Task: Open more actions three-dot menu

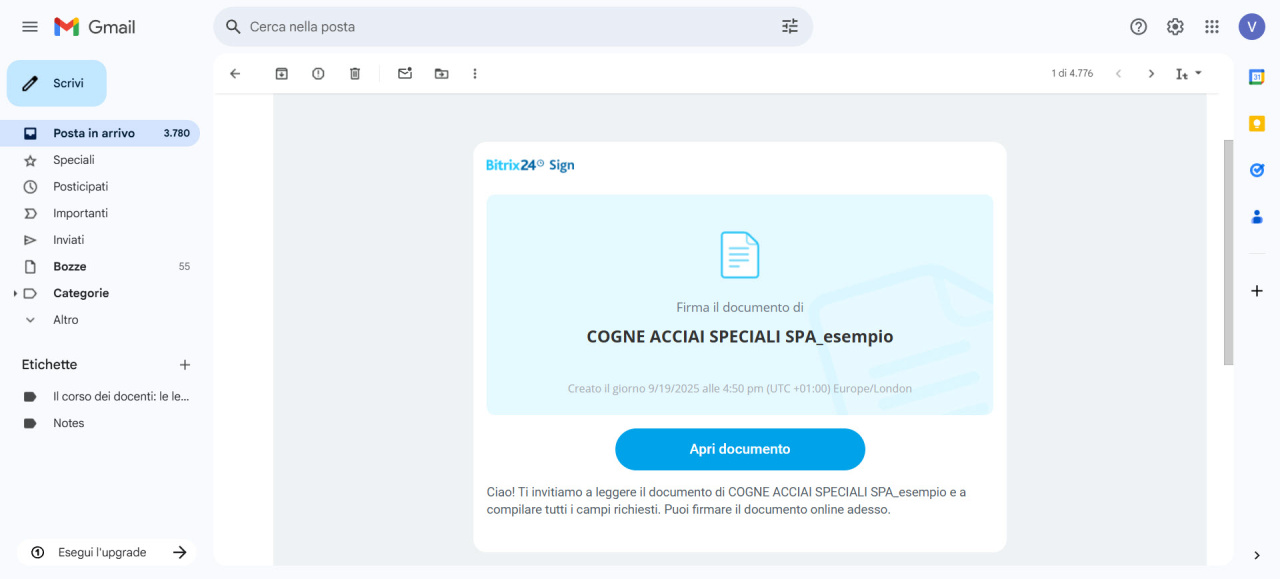Action: tap(475, 74)
